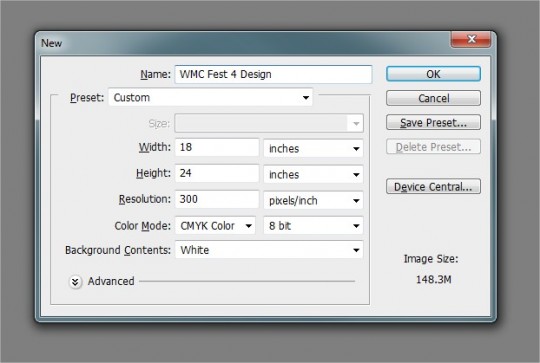The height and width of the screenshot is (363, 540).
Task: Click the New dialog title
Action: 52,43
